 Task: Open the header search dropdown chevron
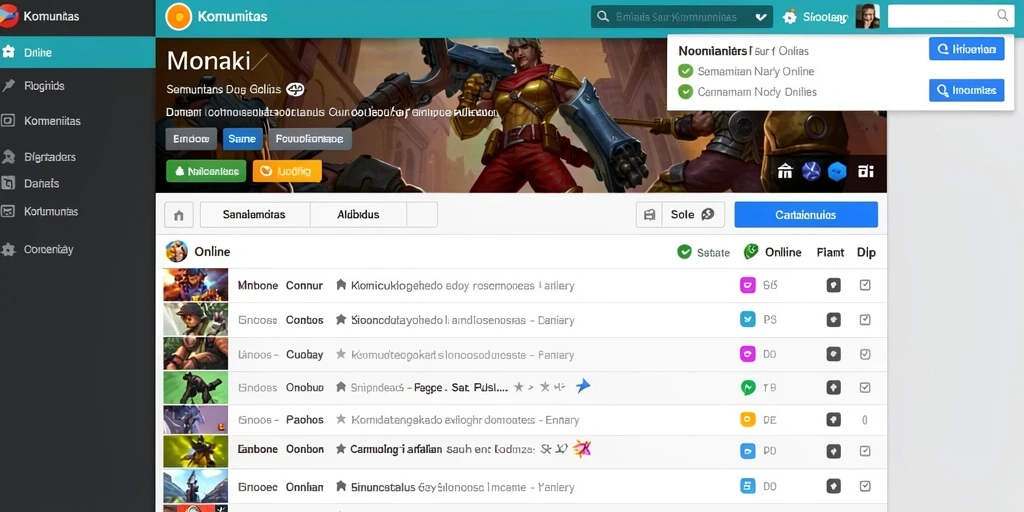pyautogui.click(x=761, y=17)
